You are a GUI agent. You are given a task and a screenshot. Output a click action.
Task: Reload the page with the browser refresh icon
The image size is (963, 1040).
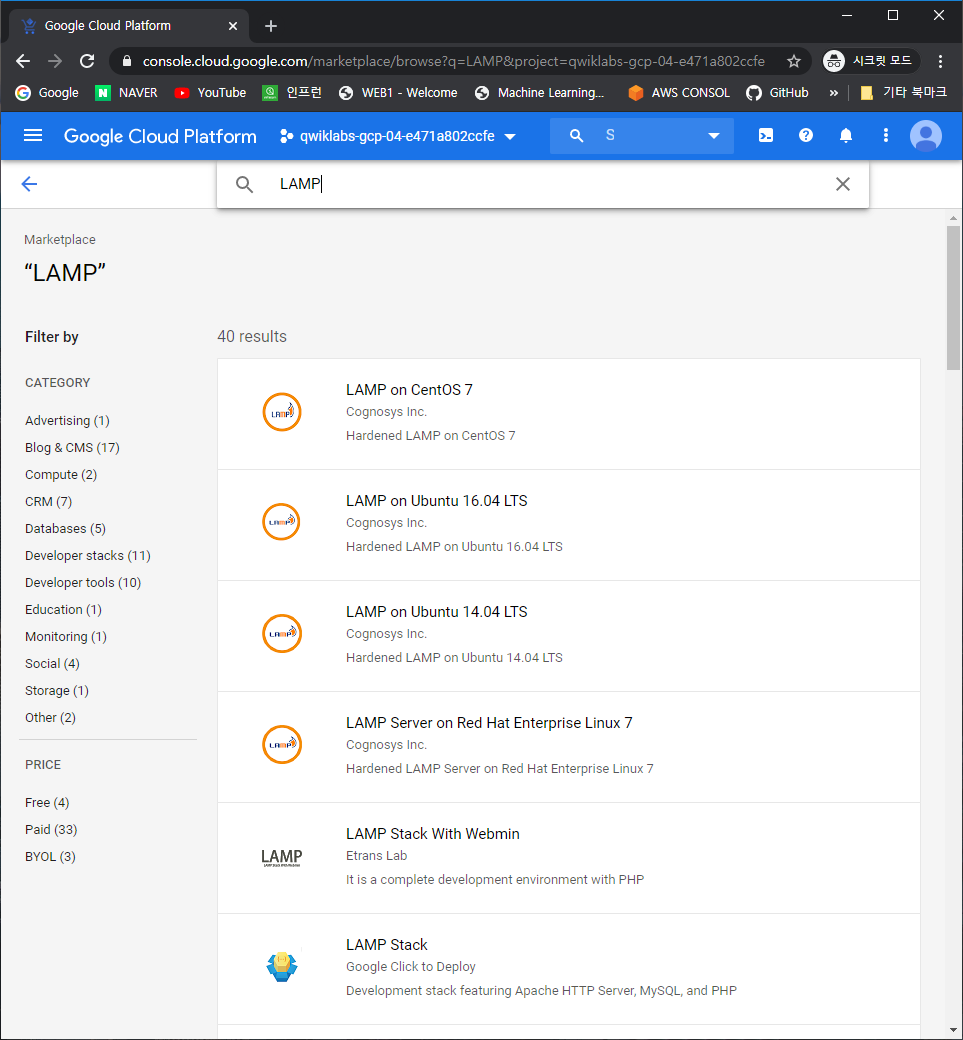click(87, 61)
